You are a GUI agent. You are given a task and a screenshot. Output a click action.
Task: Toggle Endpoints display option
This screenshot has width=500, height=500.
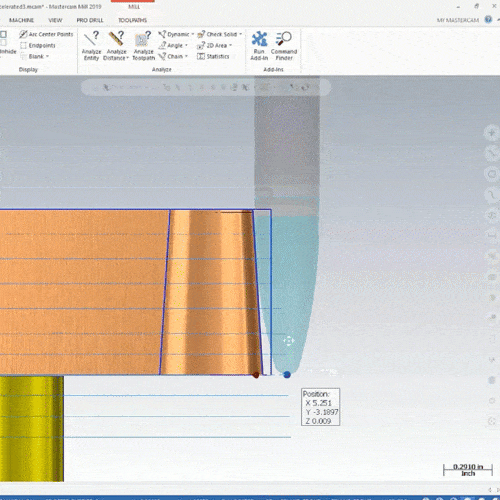[38, 45]
